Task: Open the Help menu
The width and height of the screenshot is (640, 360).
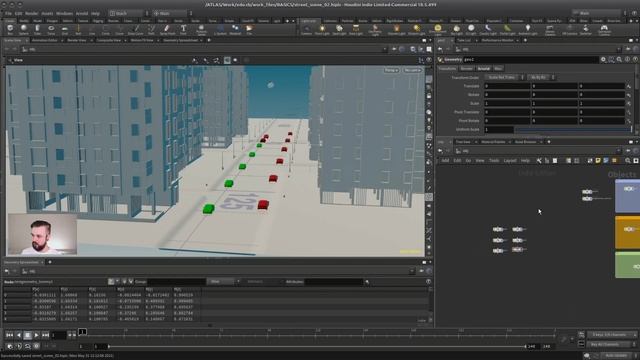Action: tap(95, 13)
